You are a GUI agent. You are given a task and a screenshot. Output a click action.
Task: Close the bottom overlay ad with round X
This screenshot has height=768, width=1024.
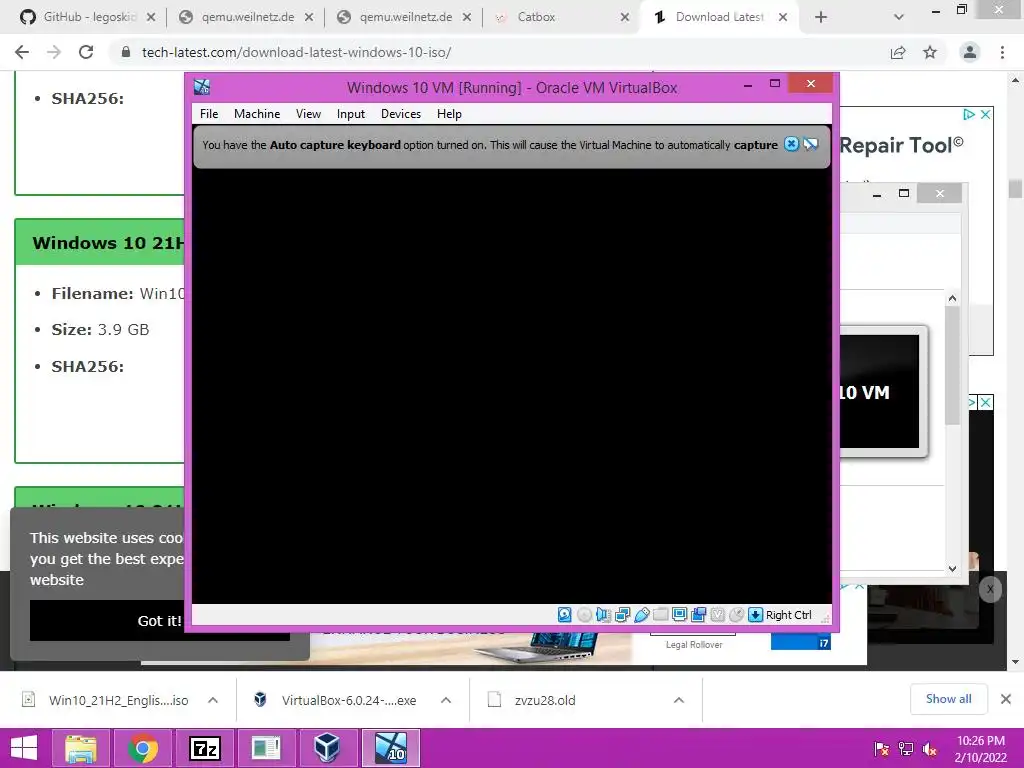click(990, 589)
